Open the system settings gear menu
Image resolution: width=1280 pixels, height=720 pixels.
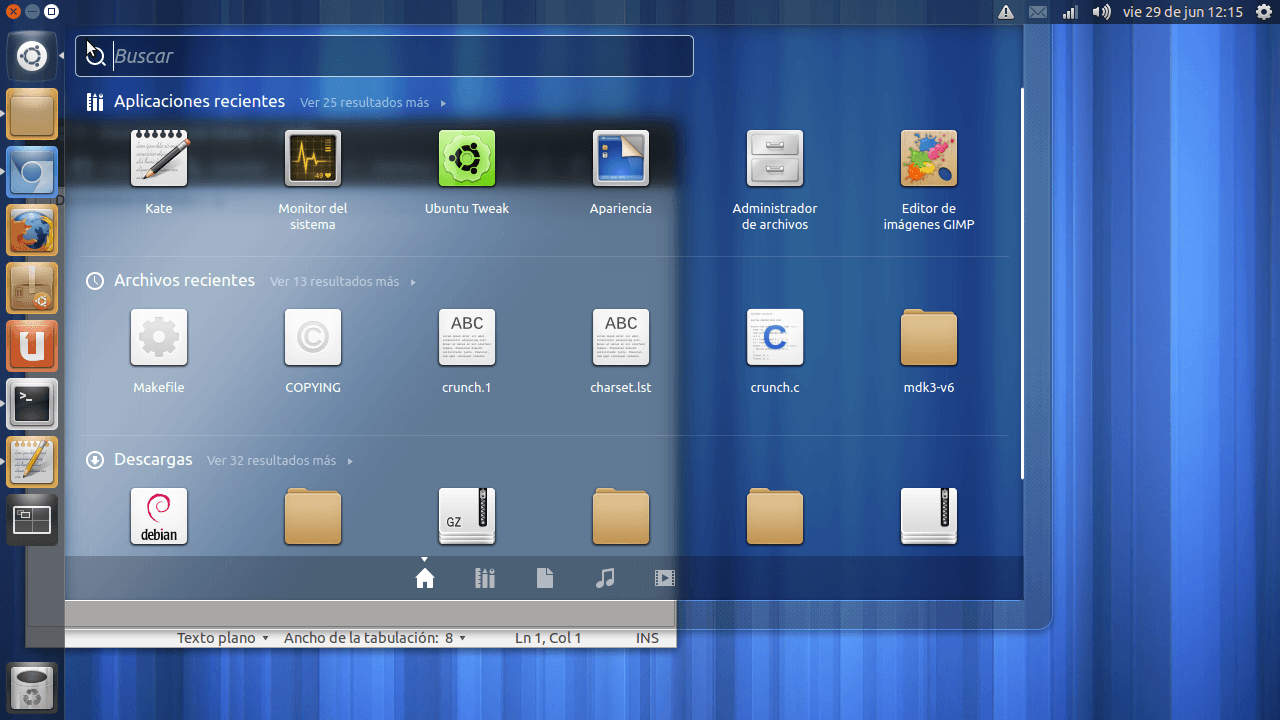point(1263,12)
